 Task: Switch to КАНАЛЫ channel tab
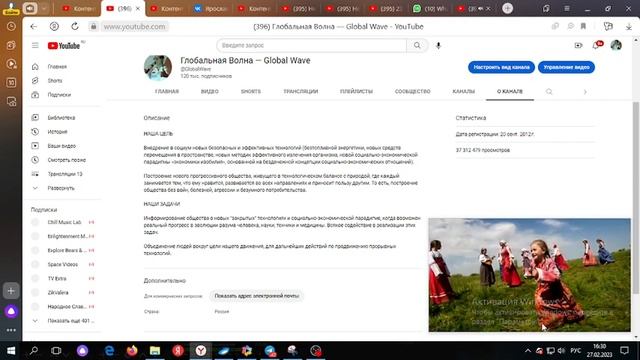tap(464, 91)
